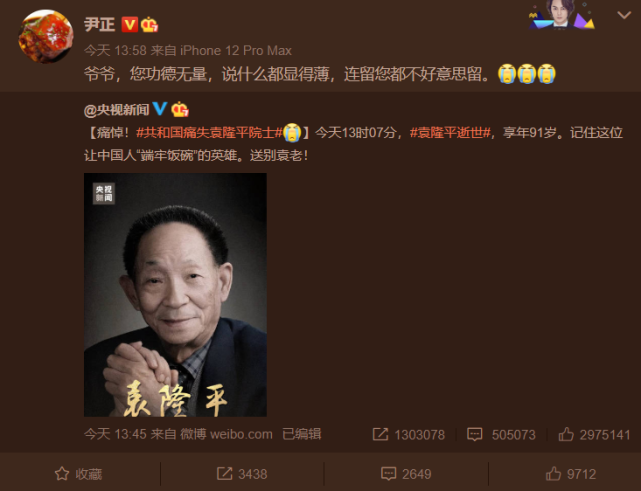Open original post comments 505073
The width and height of the screenshot is (641, 491).
click(x=501, y=434)
